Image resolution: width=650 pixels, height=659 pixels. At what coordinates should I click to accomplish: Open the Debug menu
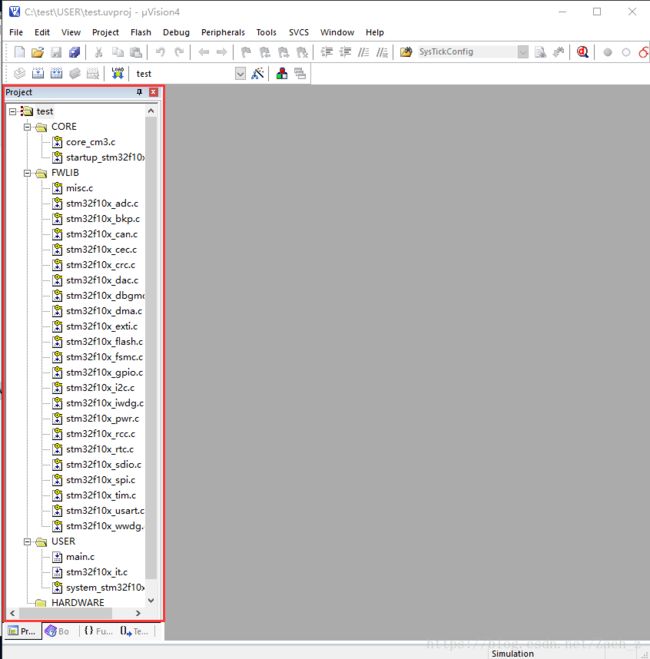(x=176, y=32)
